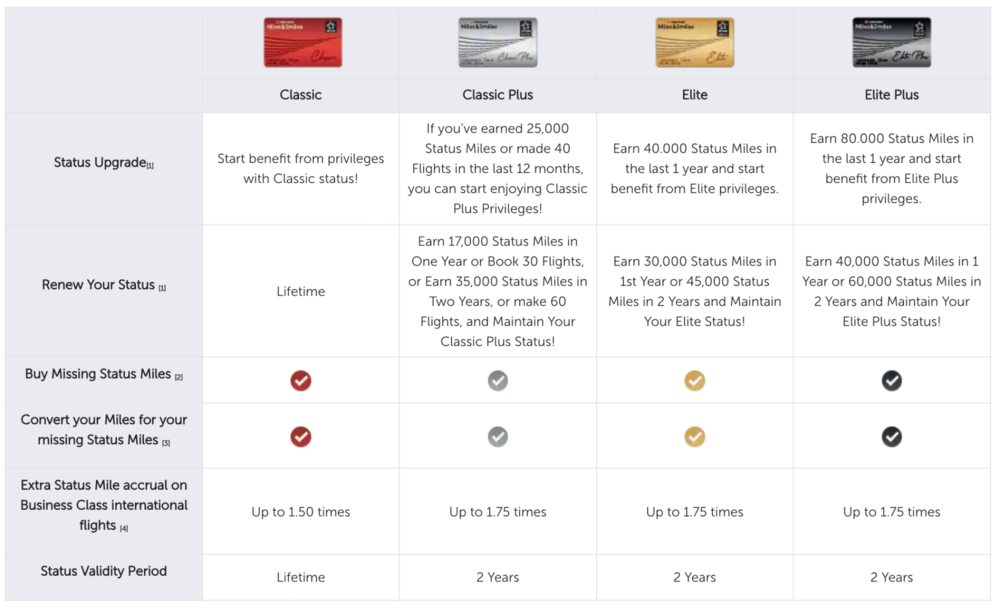Click the black Elite Plus card image
Image resolution: width=1000 pixels, height=609 pixels.
point(891,43)
